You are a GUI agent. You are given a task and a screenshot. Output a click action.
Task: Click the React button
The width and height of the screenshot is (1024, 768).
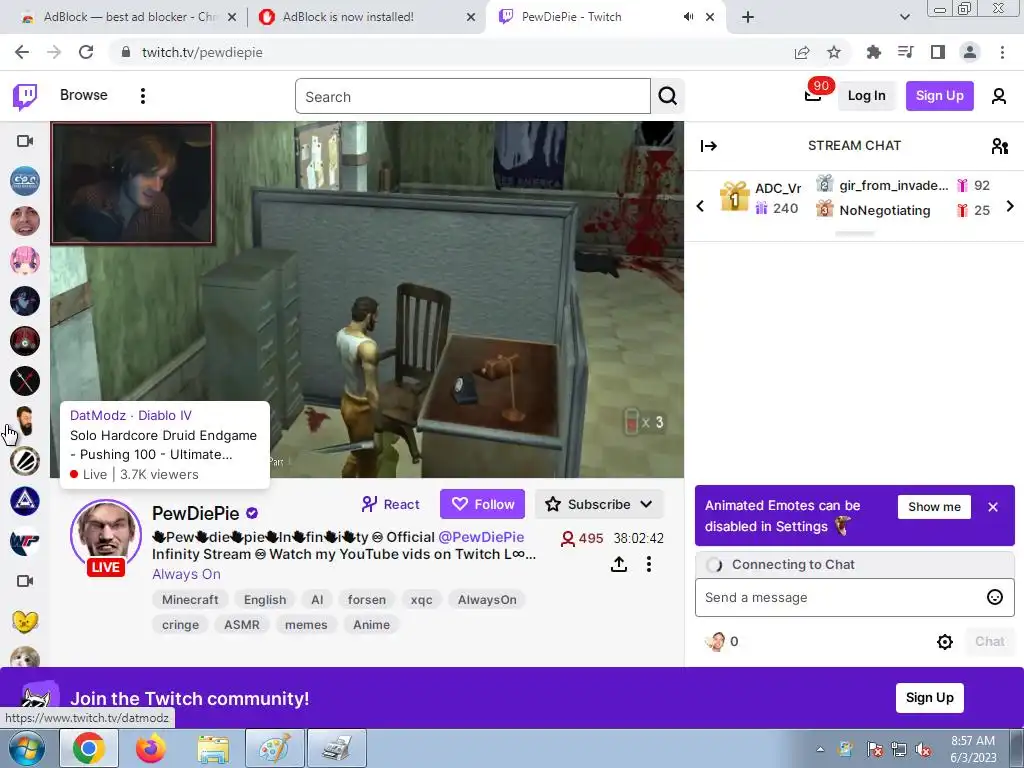[x=391, y=504]
